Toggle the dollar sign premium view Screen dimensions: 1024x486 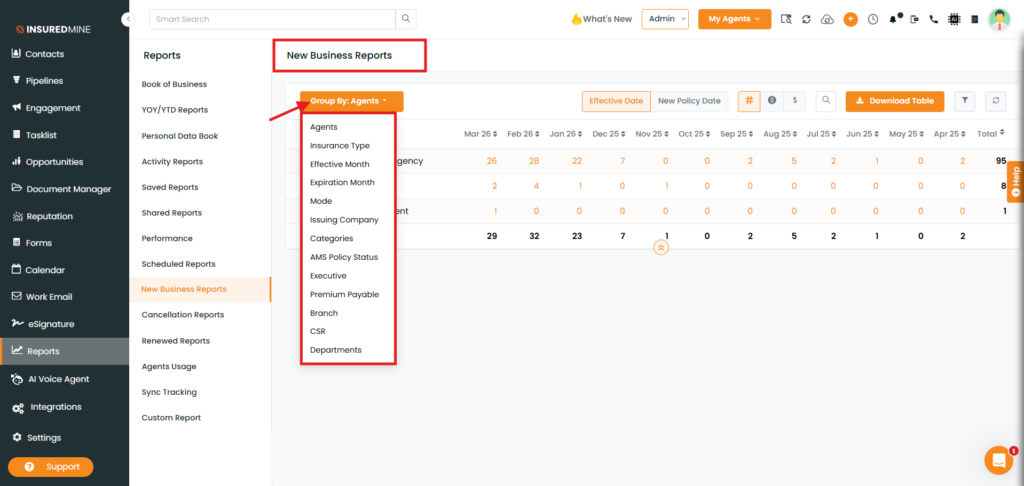click(x=794, y=101)
